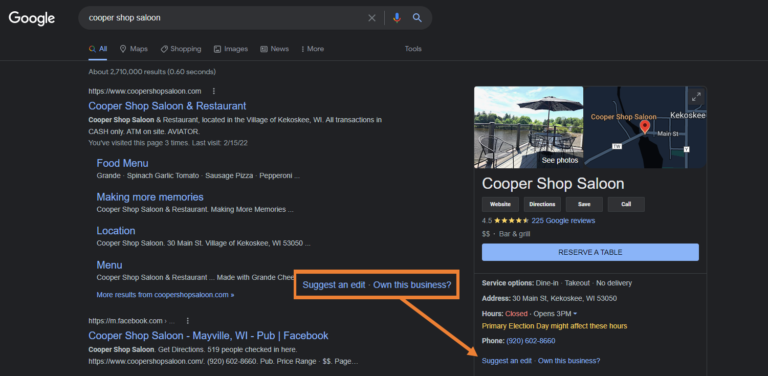Click phone number (920) 602-8660

(531, 341)
